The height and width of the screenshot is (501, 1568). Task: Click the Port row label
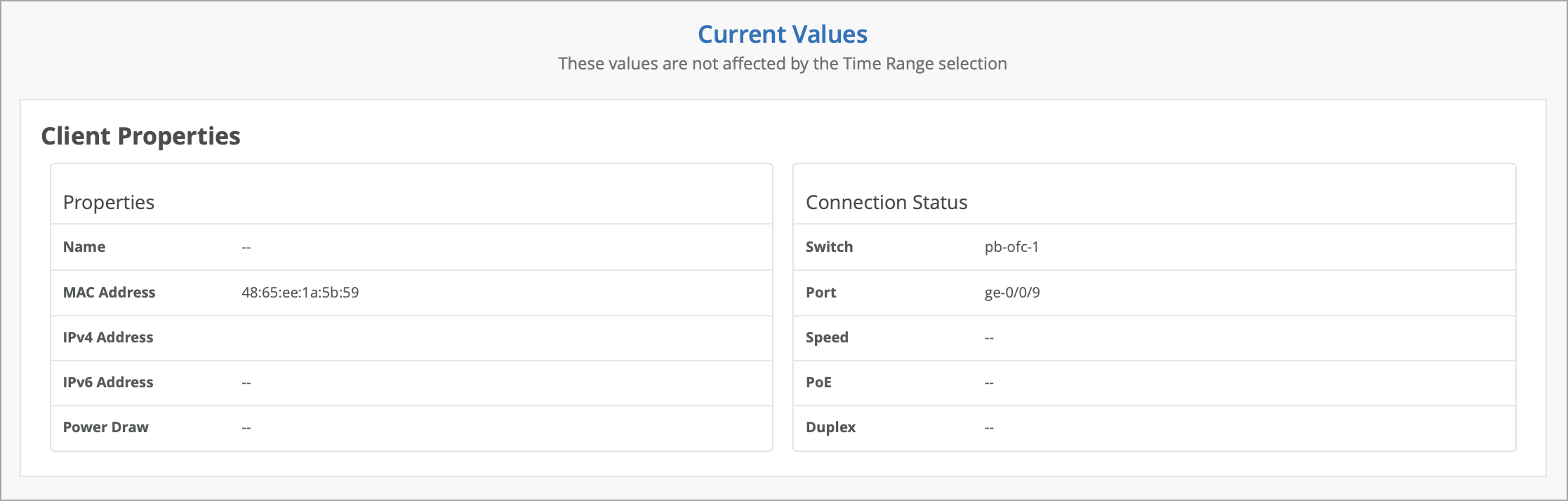[820, 293]
